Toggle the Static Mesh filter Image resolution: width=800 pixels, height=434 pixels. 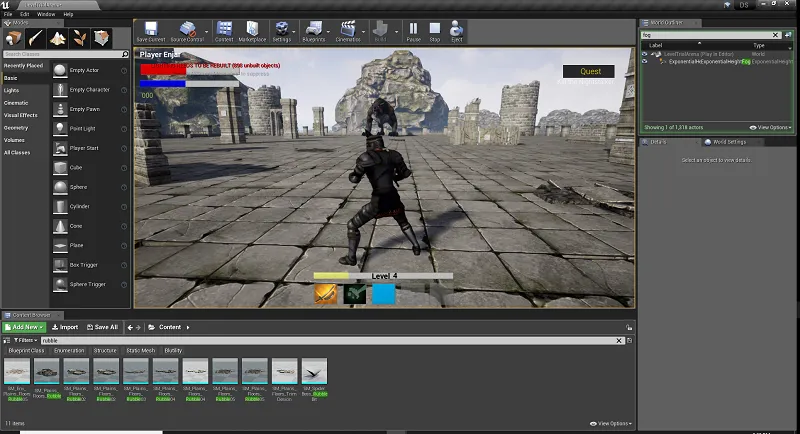[x=140, y=351]
